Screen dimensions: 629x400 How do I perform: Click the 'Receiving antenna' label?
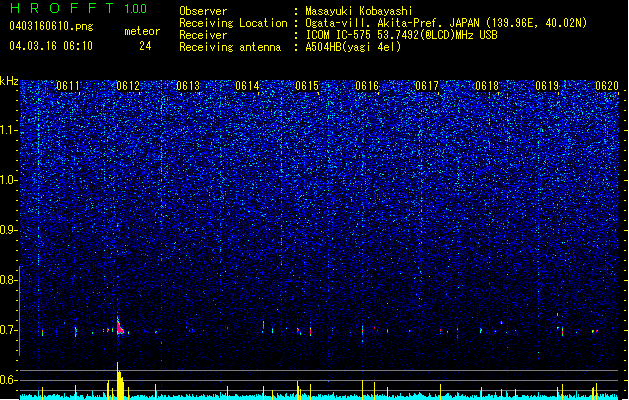point(230,47)
